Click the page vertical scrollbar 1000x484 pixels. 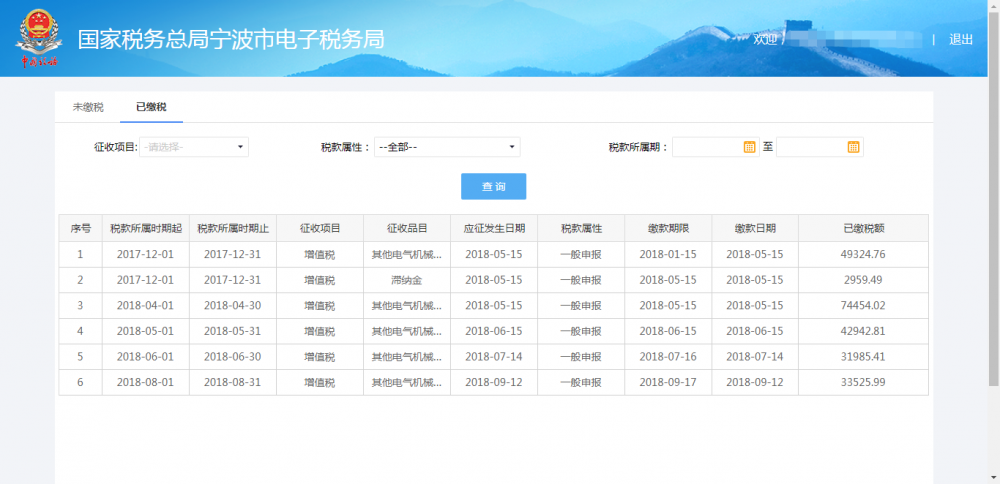pyautogui.click(x=994, y=198)
